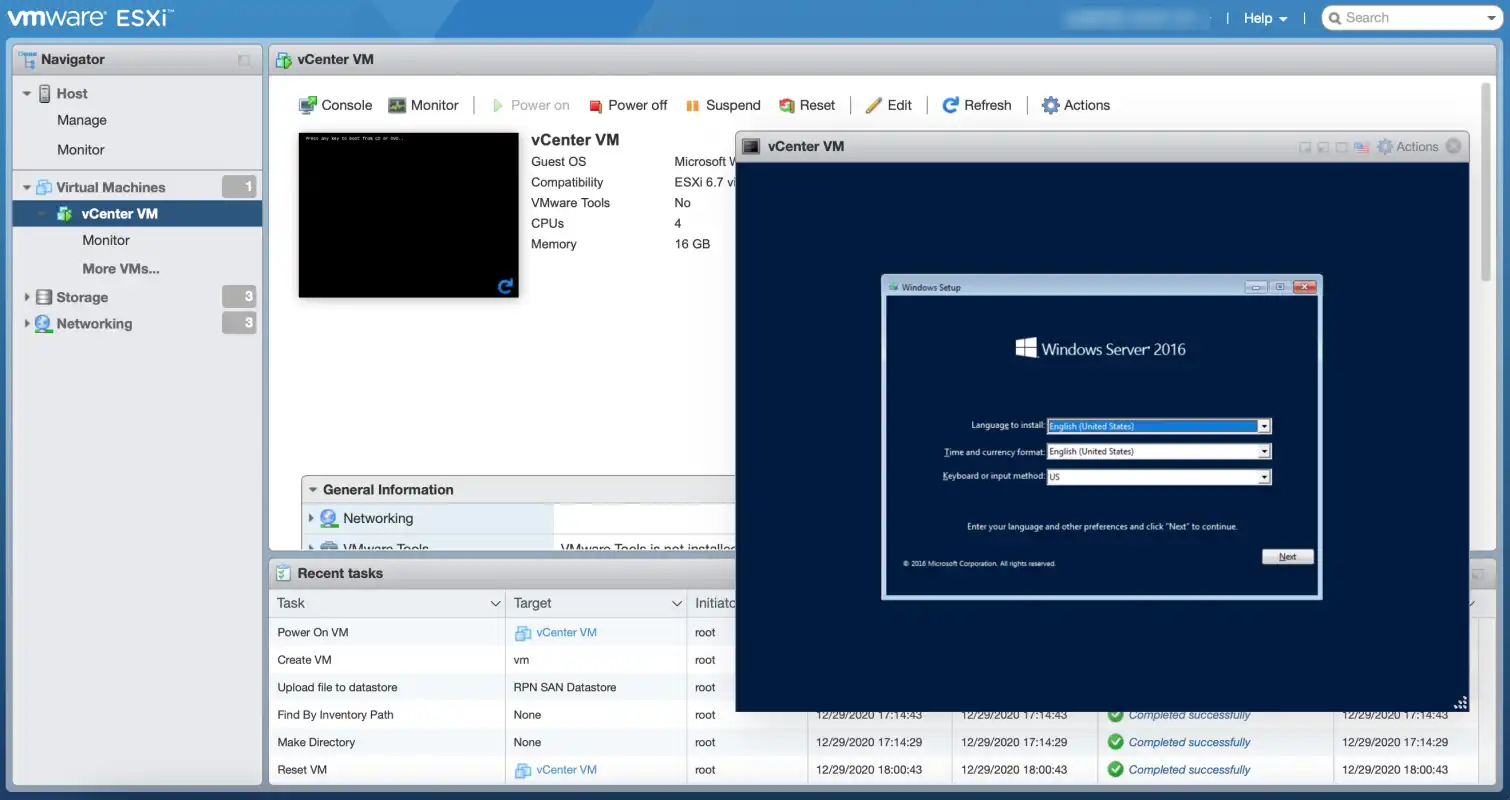Click the Navigator panel header icon
Screen dimensions: 1510x800
click(x=27, y=59)
